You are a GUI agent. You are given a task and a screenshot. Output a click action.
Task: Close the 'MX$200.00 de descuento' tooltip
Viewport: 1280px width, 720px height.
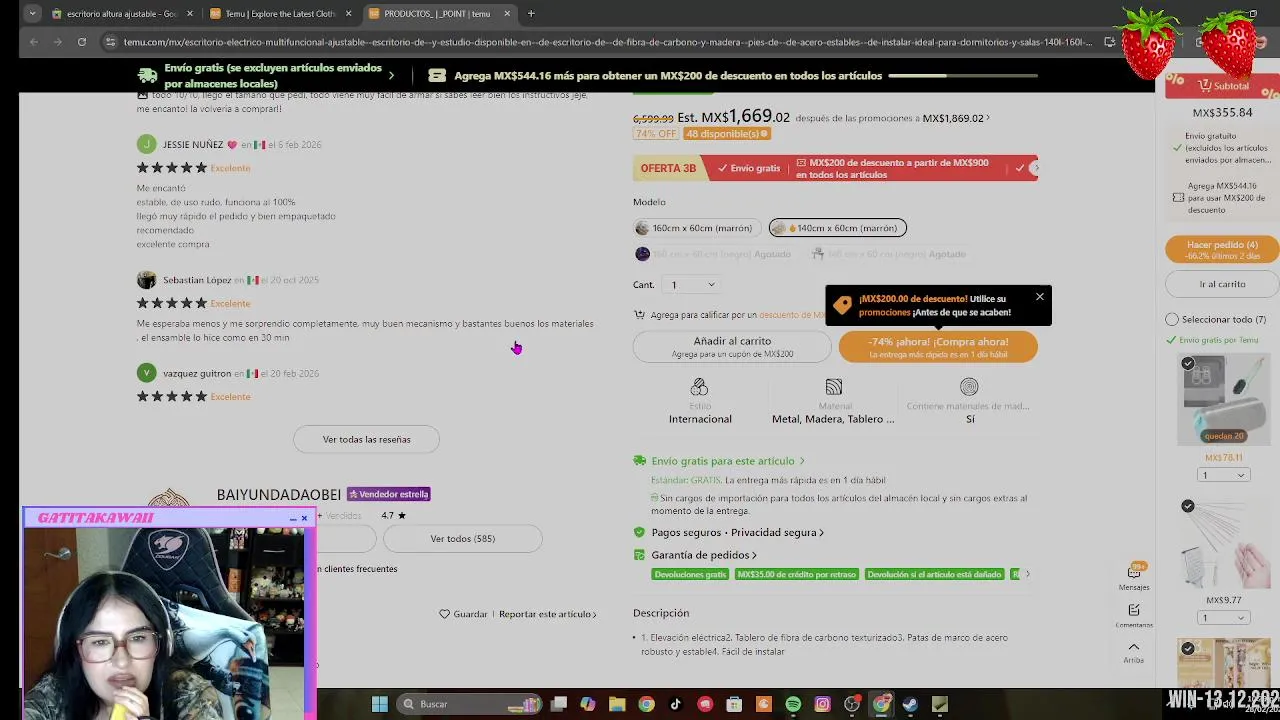[1040, 297]
